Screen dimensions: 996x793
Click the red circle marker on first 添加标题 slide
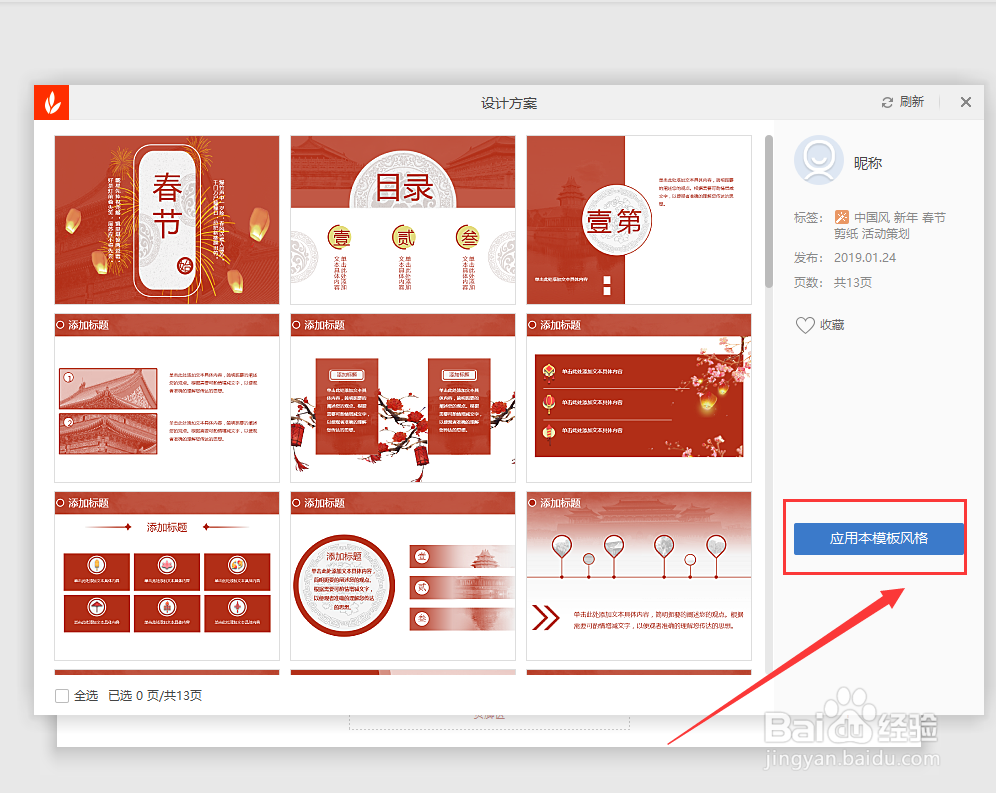(60, 324)
